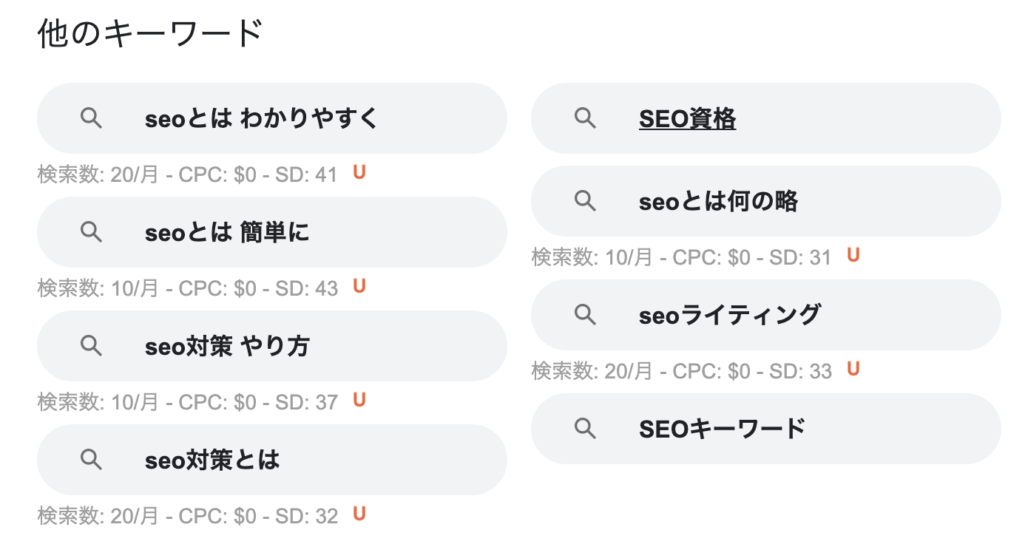Select the seo対策とは related keyword
The height and width of the screenshot is (547, 1025).
coord(212,460)
